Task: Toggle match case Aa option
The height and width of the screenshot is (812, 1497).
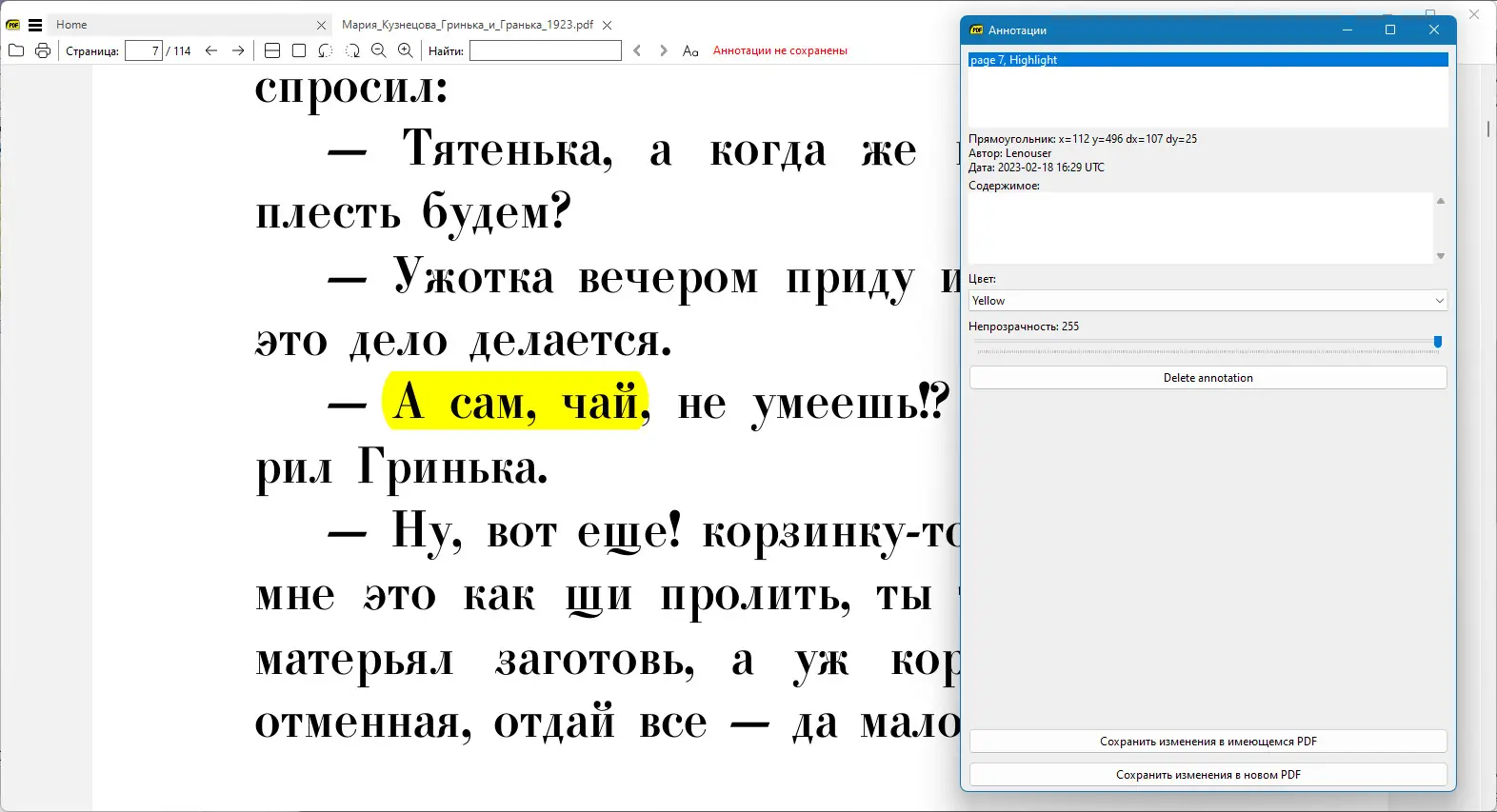Action: [x=690, y=50]
